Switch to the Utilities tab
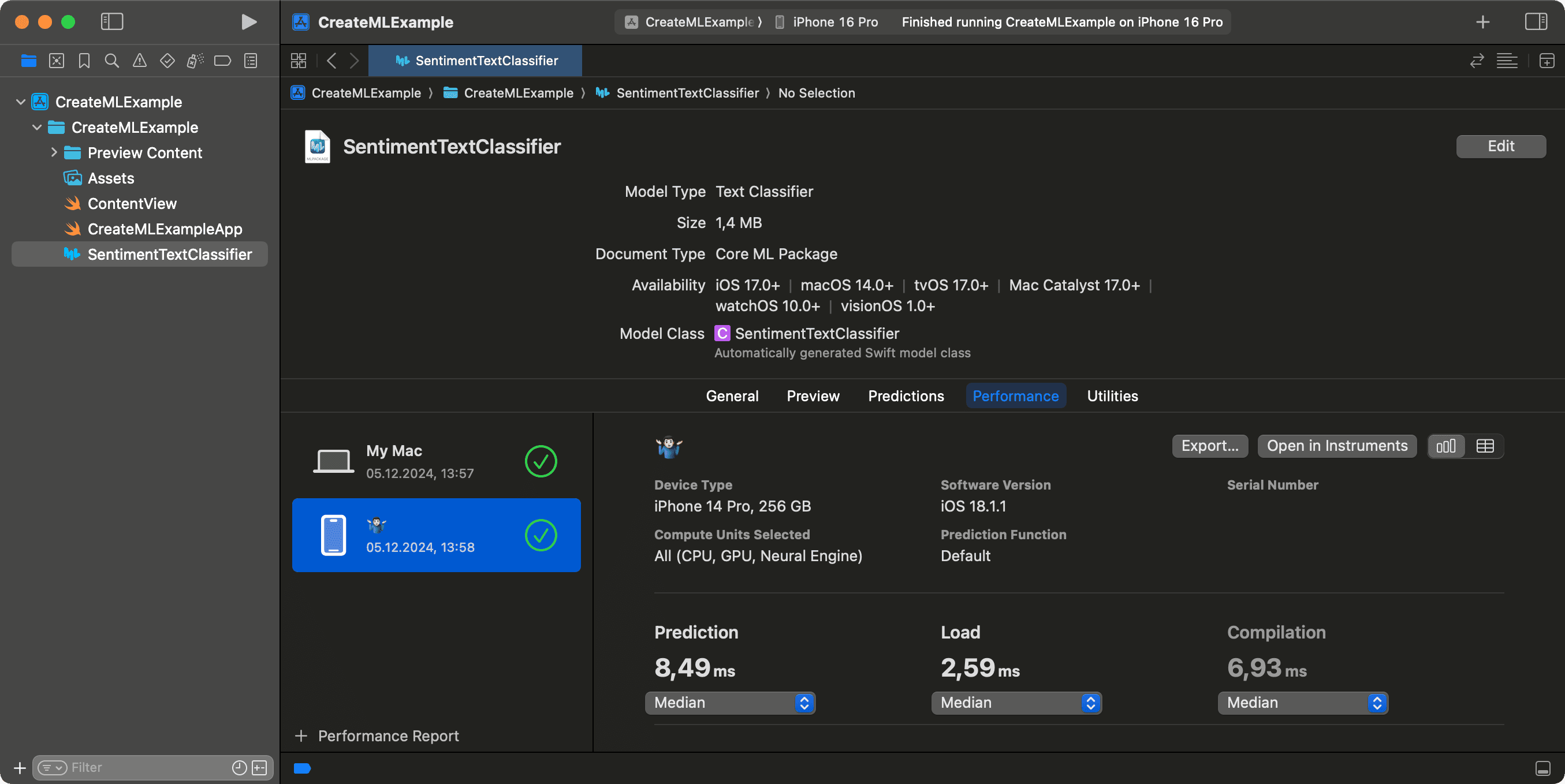1565x784 pixels. [1112, 396]
